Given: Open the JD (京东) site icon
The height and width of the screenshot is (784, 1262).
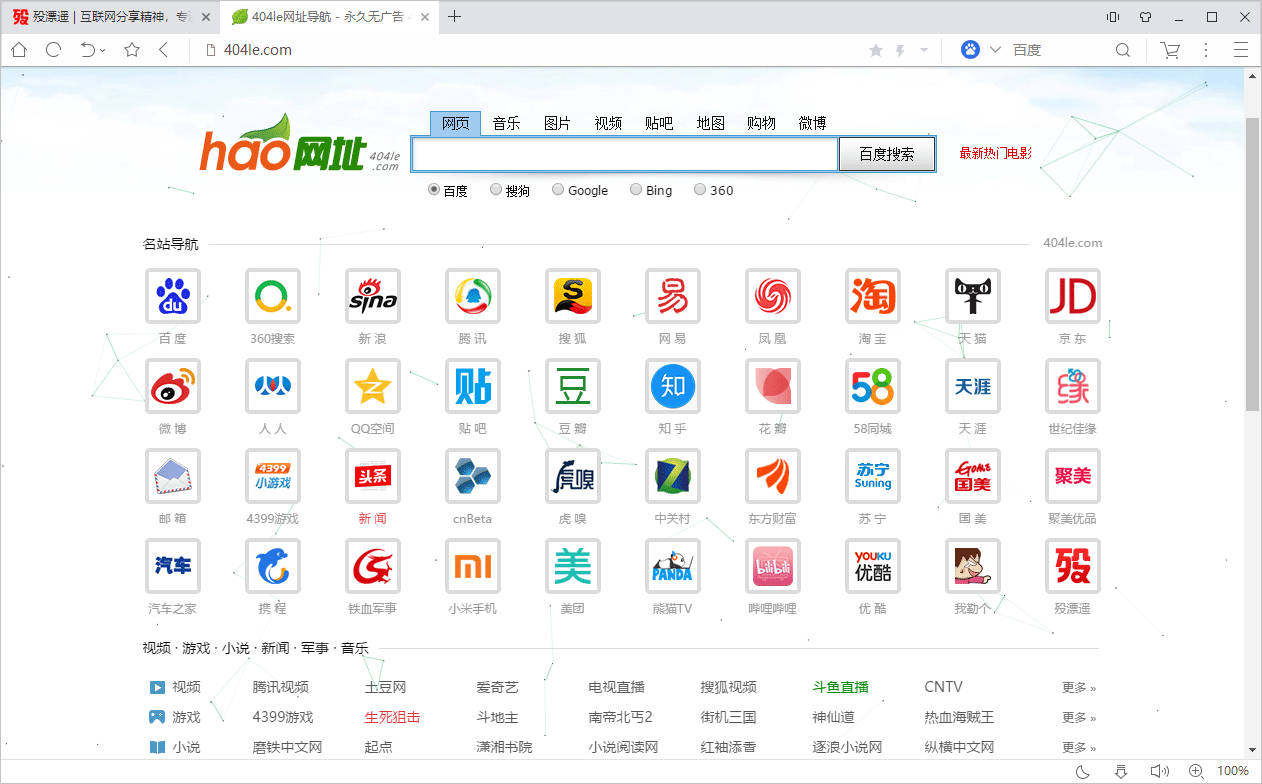Looking at the screenshot, I should click(1073, 296).
